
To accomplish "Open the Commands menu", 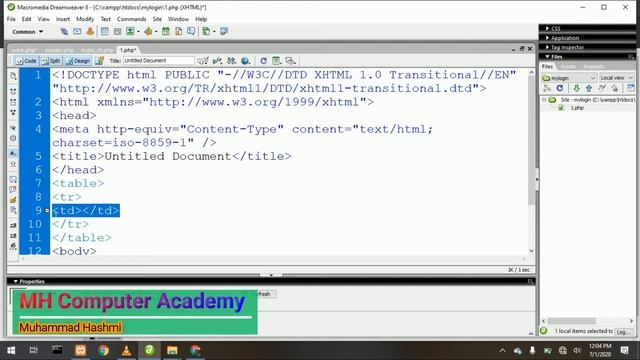I will 131,19.
